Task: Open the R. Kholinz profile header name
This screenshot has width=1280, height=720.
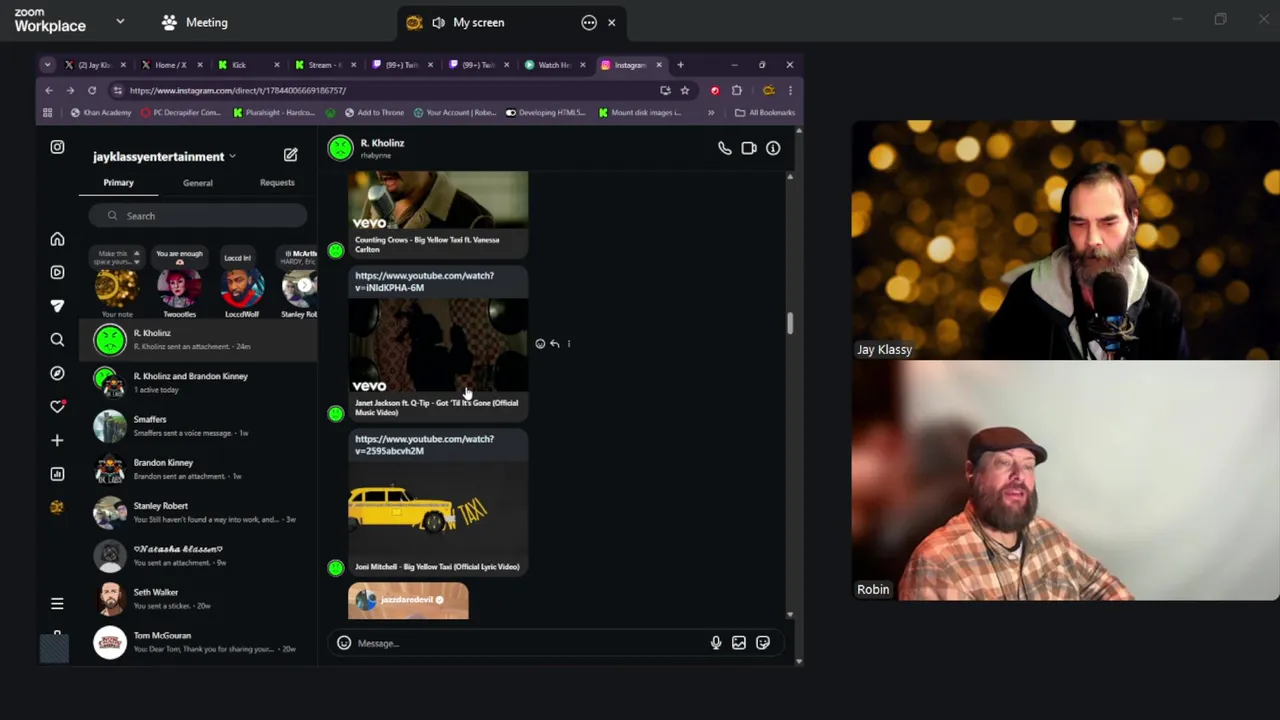Action: pyautogui.click(x=382, y=143)
